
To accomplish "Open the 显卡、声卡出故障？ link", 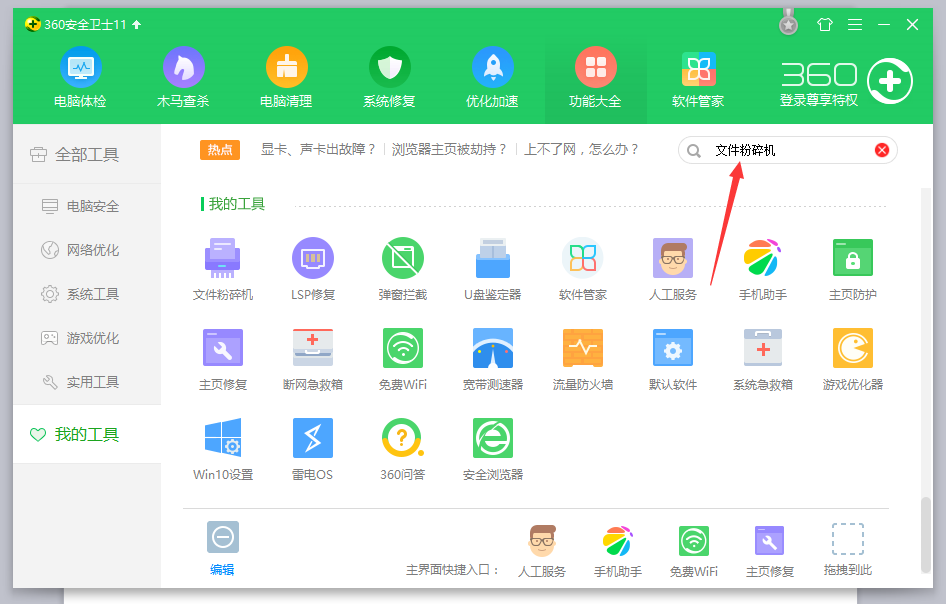I will 318,149.
